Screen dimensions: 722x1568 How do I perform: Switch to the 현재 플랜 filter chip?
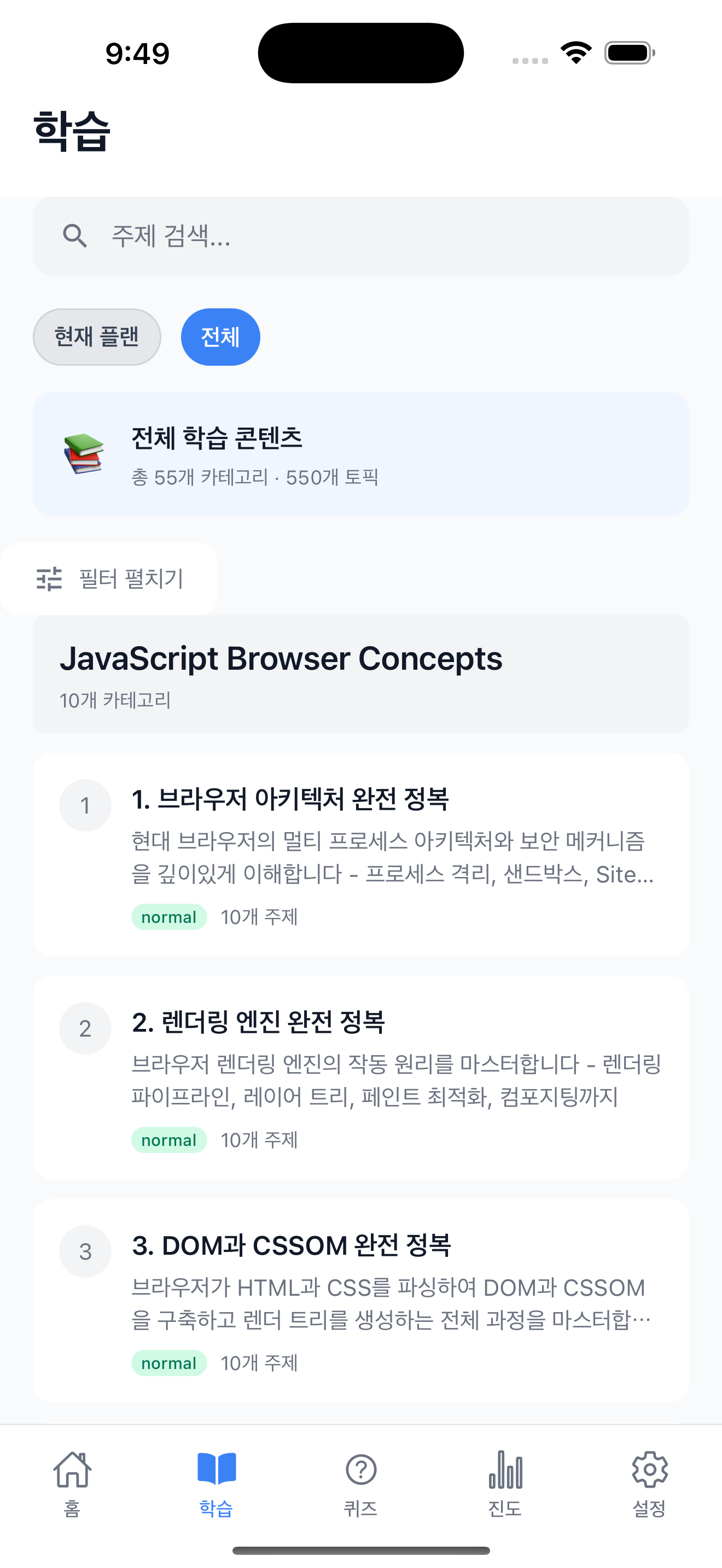[x=97, y=337]
